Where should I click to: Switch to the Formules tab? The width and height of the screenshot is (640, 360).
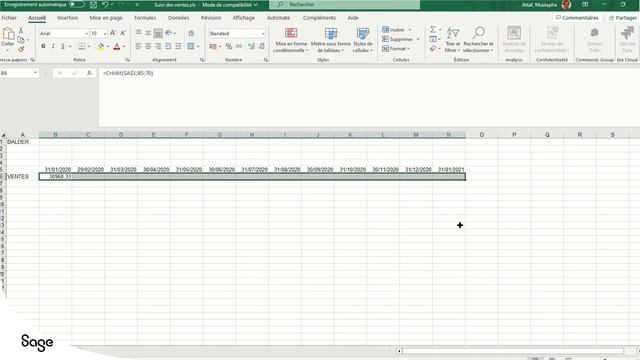point(145,18)
